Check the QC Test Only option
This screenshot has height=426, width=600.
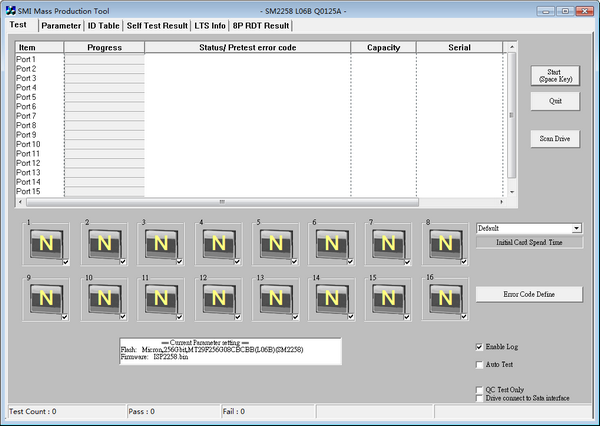click(479, 389)
